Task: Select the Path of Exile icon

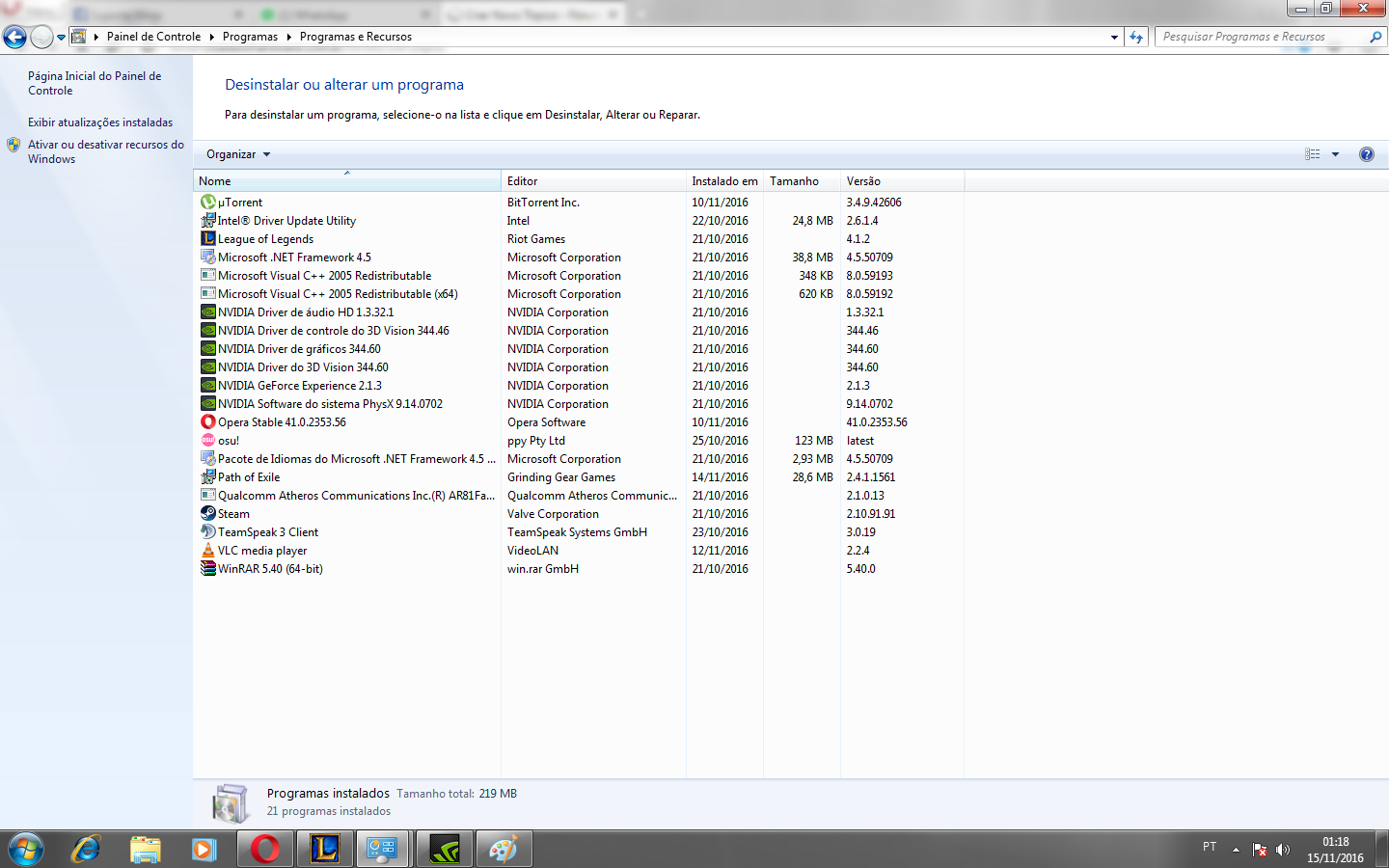Action: [208, 477]
